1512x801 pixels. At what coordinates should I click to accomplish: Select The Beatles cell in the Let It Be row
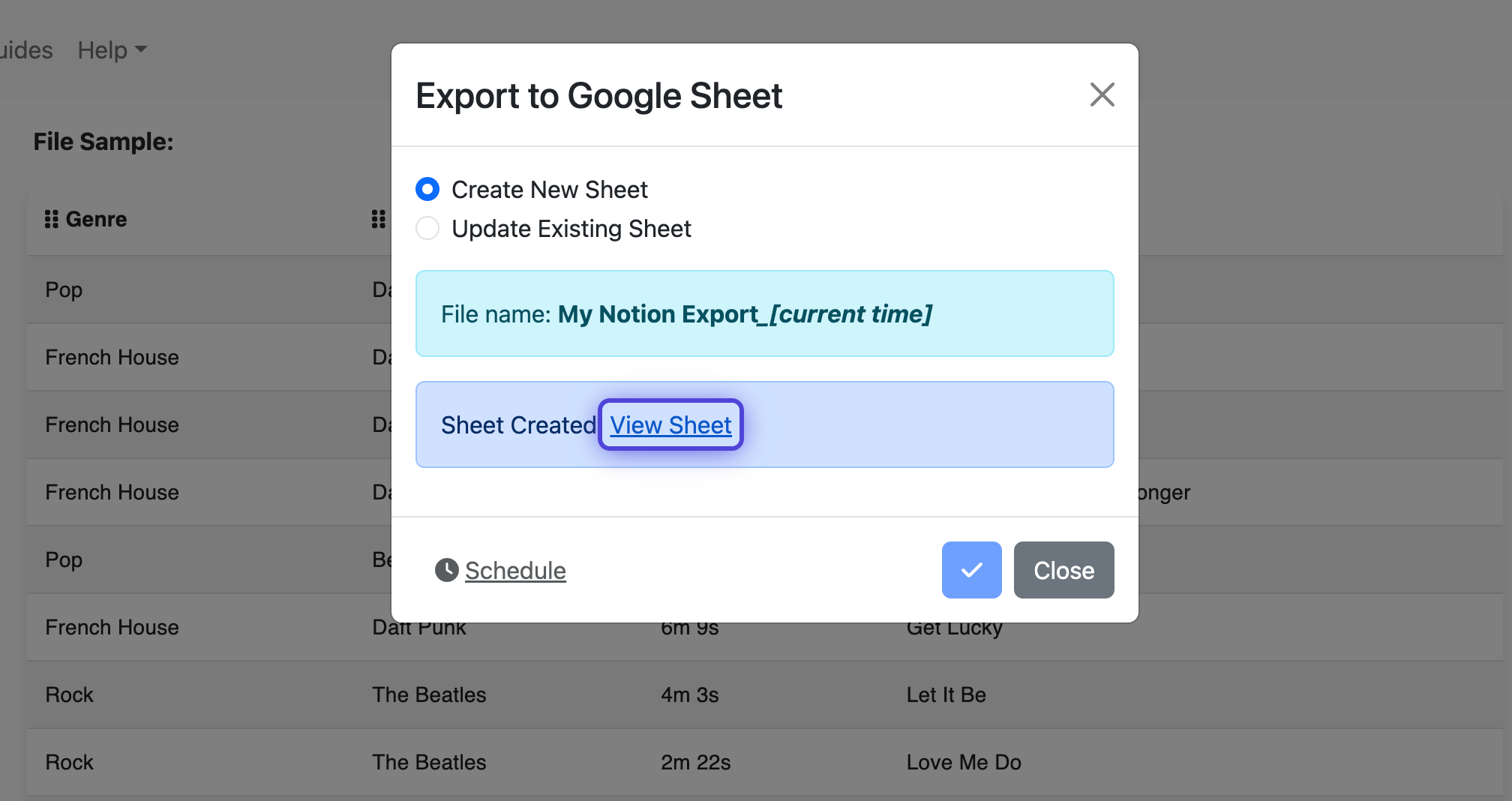429,695
